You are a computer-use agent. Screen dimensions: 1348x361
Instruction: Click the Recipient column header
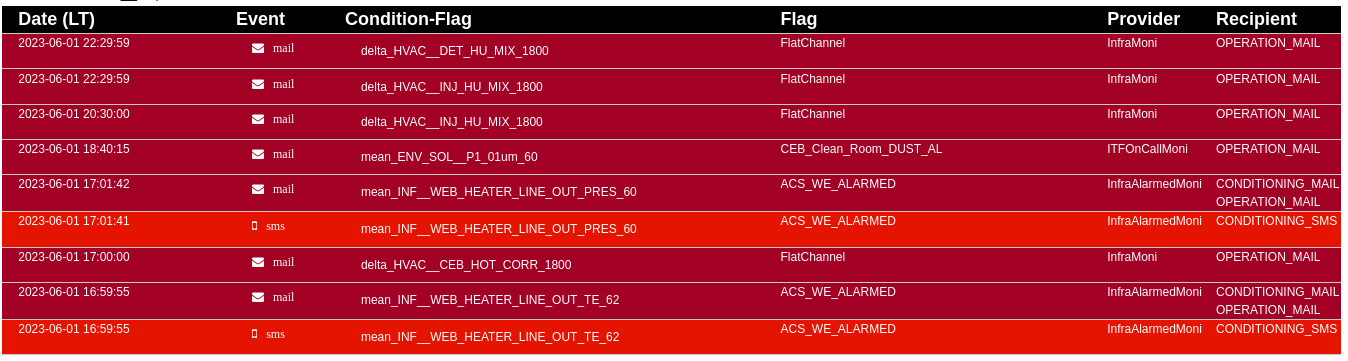pos(1256,19)
